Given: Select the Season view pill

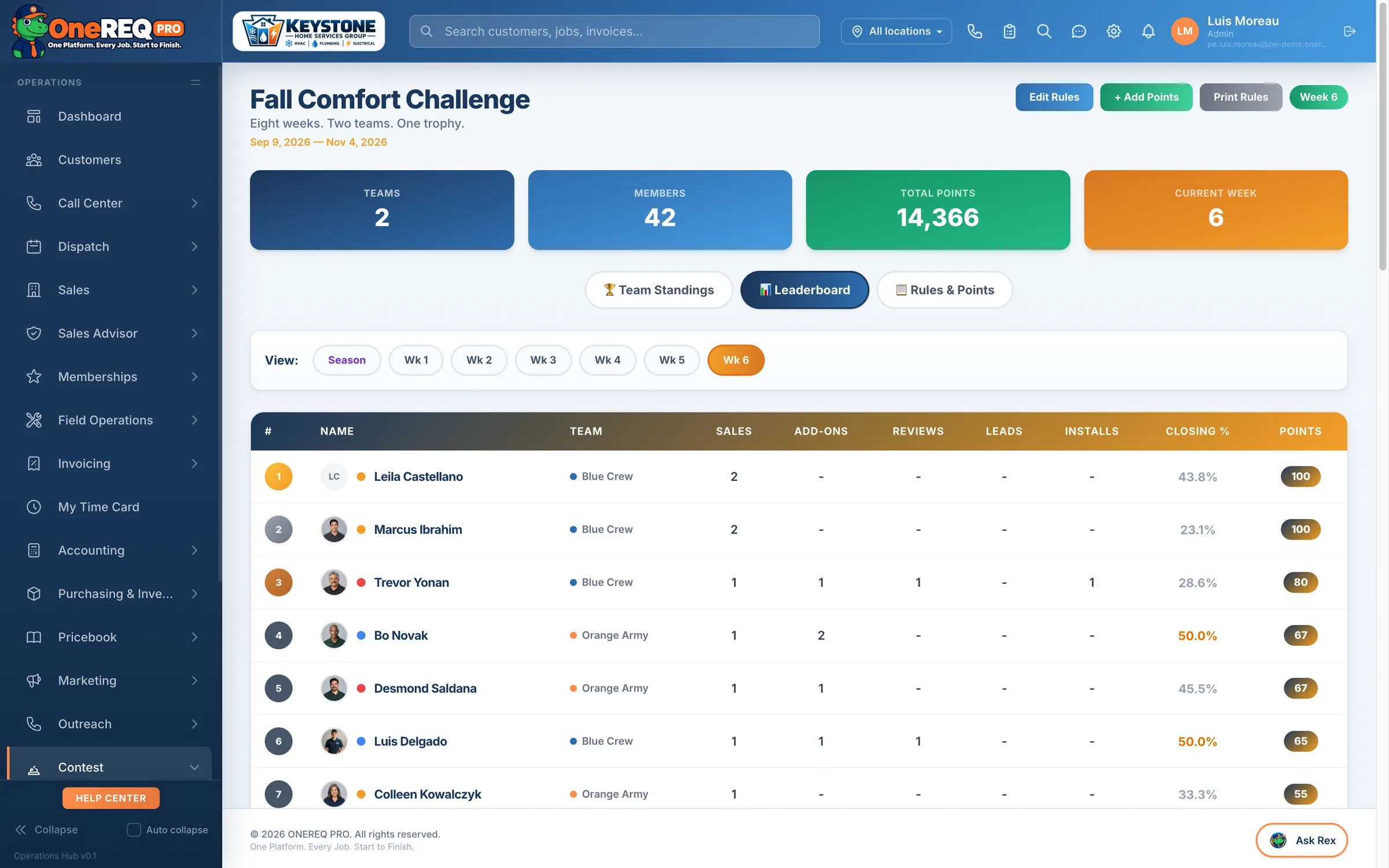Looking at the screenshot, I should tap(347, 360).
